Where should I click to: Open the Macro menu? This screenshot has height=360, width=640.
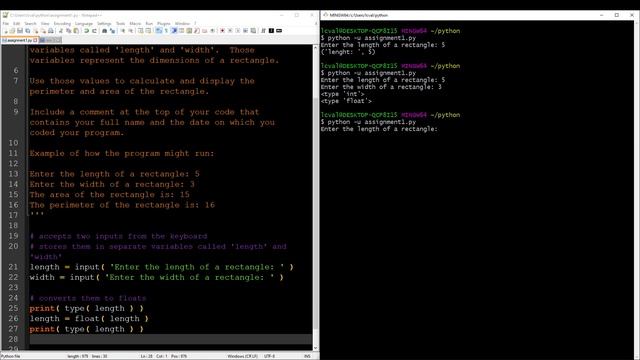pyautogui.click(x=135, y=24)
